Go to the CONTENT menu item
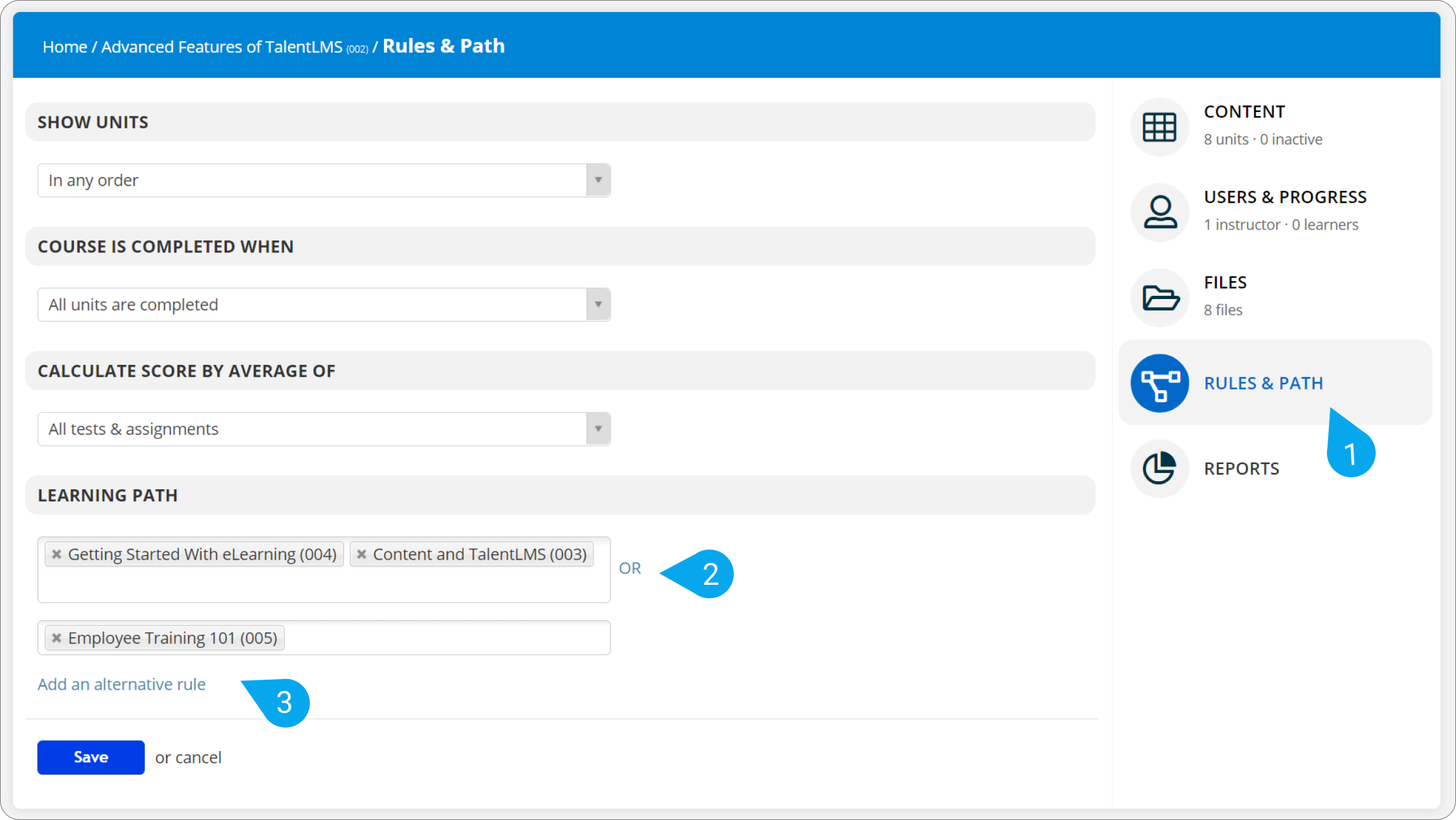Viewport: 1456px width, 820px height. point(1244,112)
